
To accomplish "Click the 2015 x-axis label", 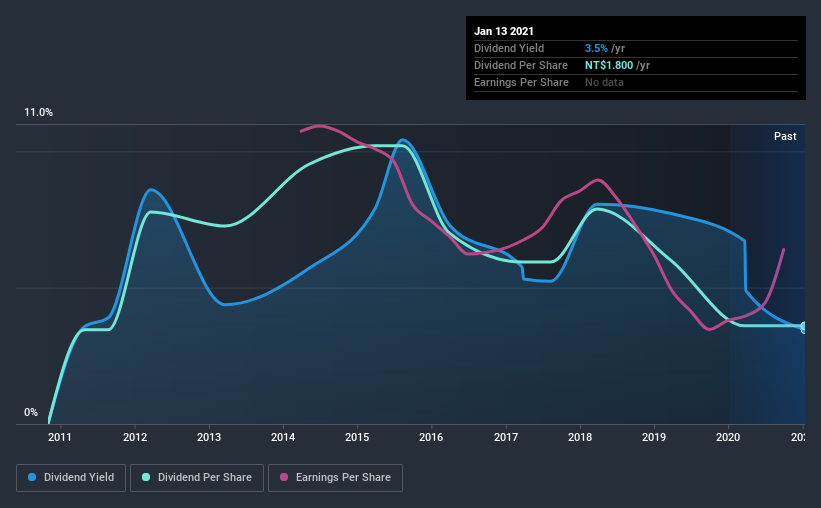I will click(x=357, y=437).
